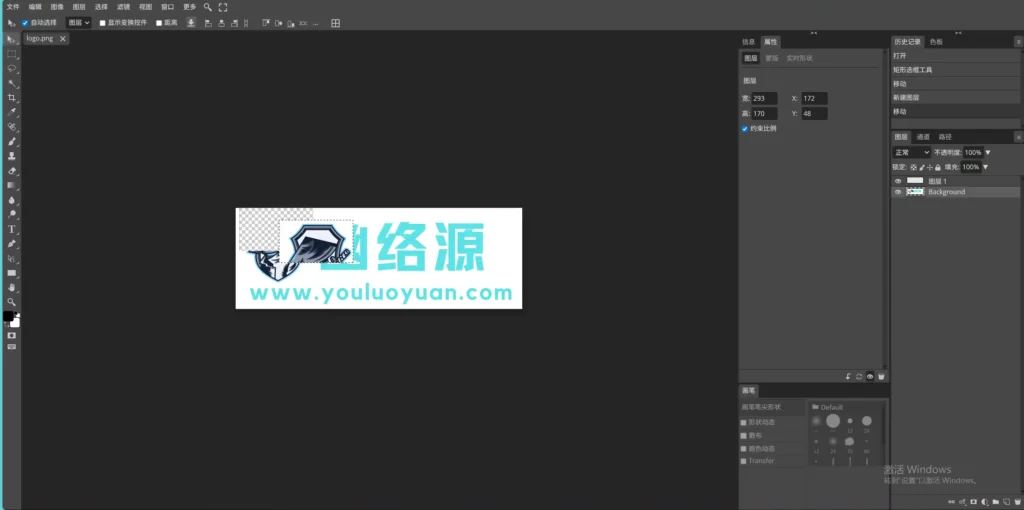Toggle lock position icon
This screenshot has width=1024, height=510.
coord(929,168)
